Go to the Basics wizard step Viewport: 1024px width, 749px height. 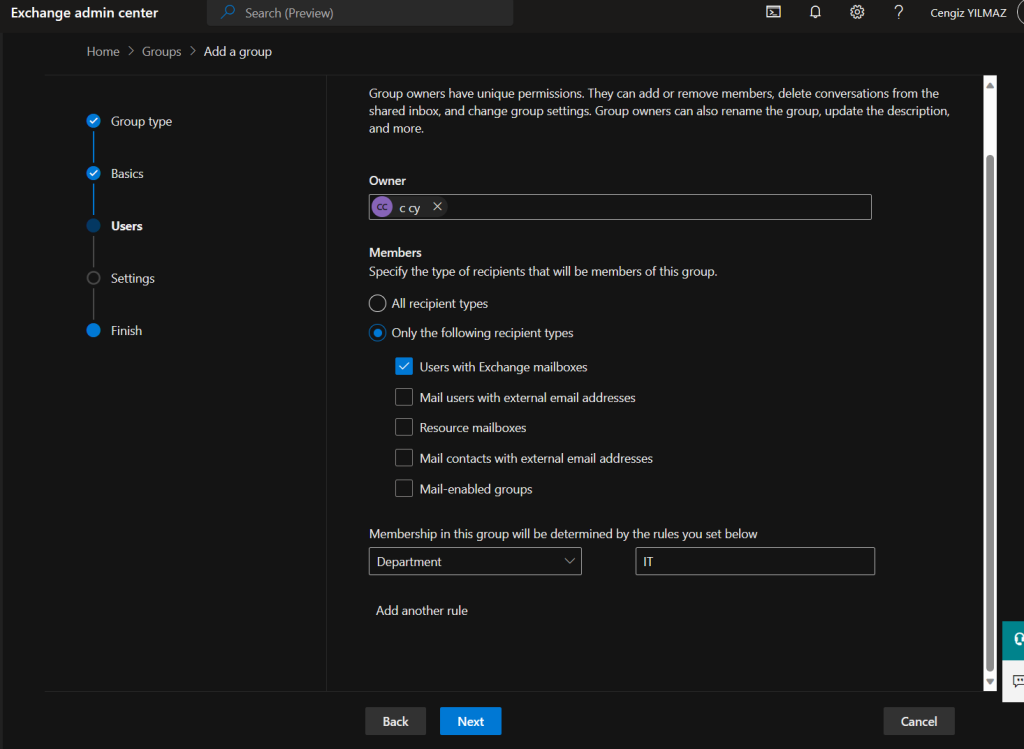point(127,174)
